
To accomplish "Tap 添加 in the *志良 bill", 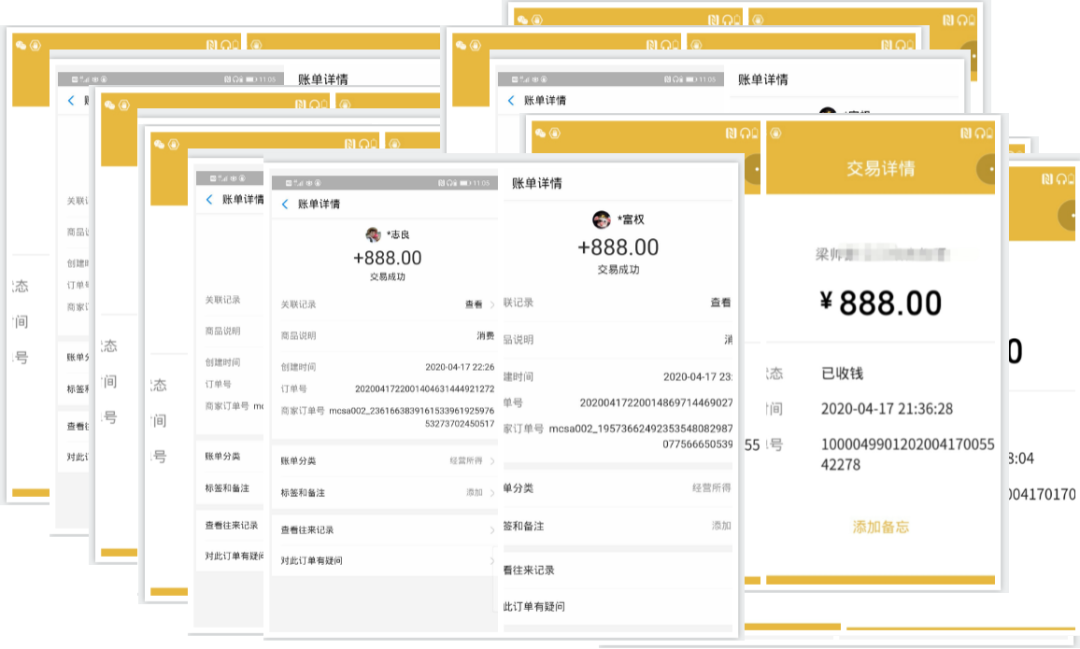I will click(x=475, y=493).
